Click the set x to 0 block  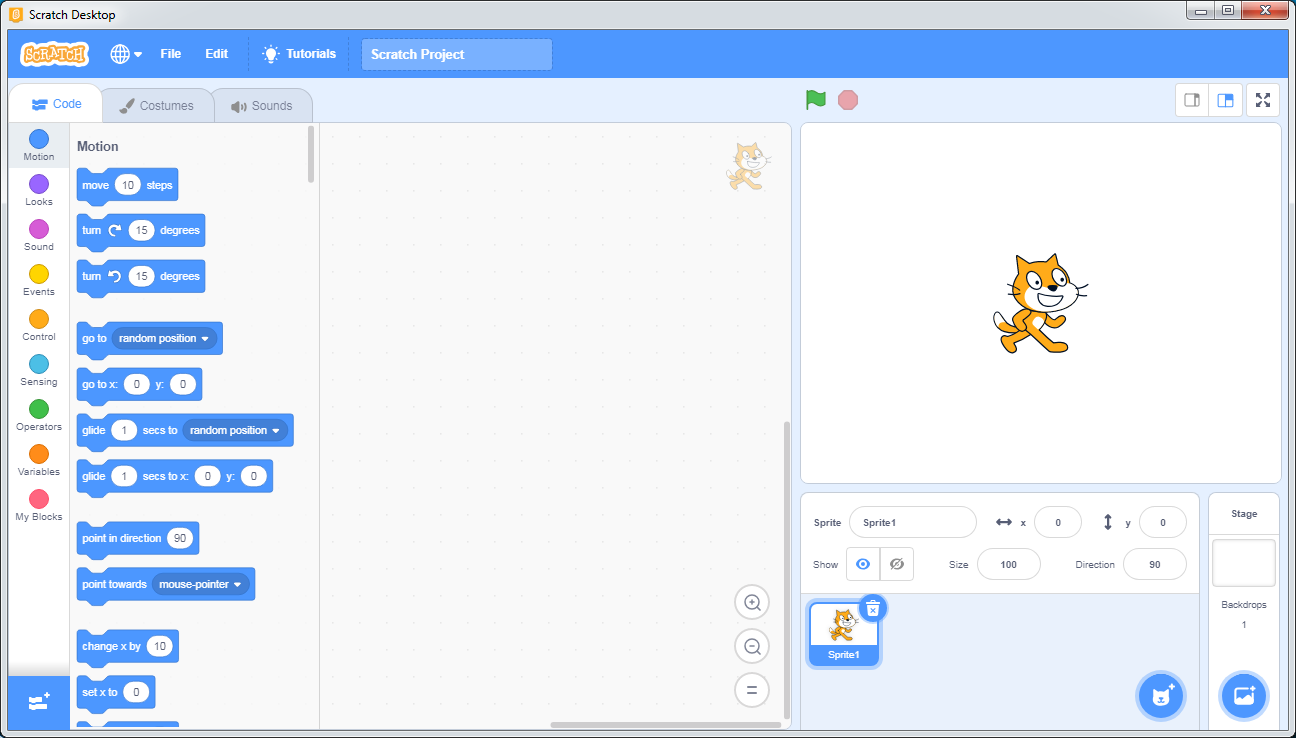click(116, 692)
